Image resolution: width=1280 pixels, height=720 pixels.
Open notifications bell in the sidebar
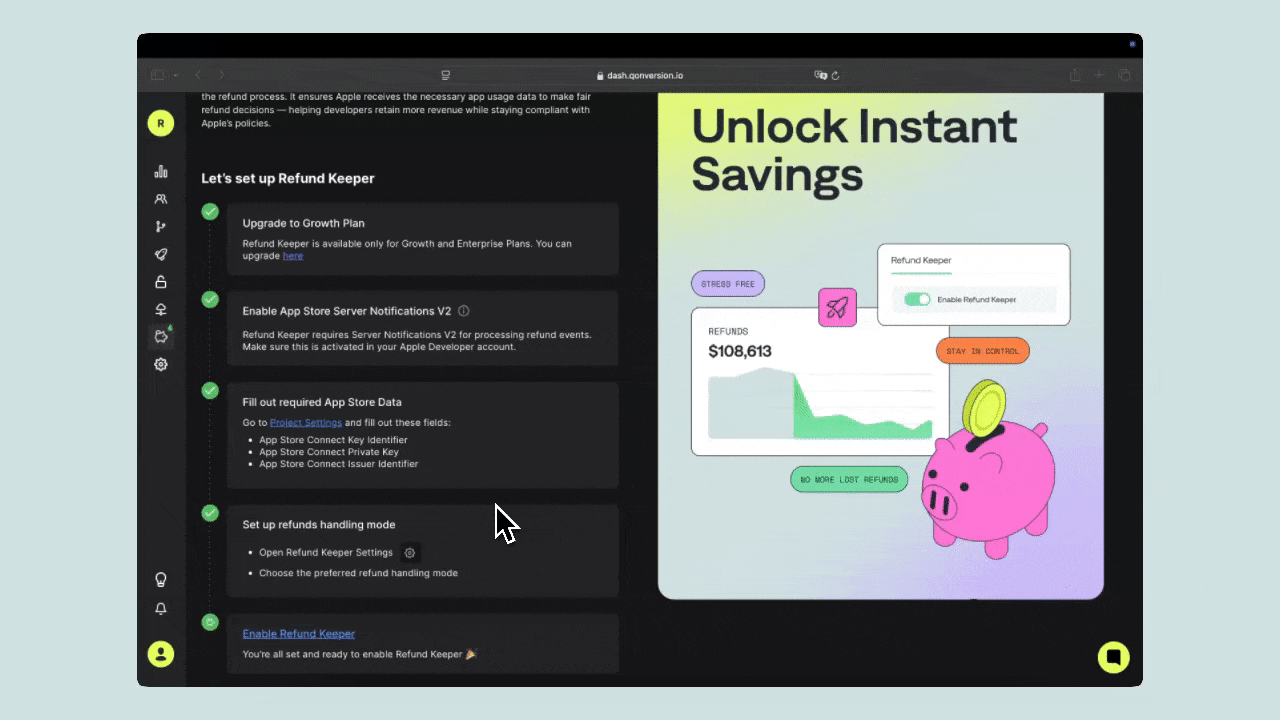coord(161,608)
